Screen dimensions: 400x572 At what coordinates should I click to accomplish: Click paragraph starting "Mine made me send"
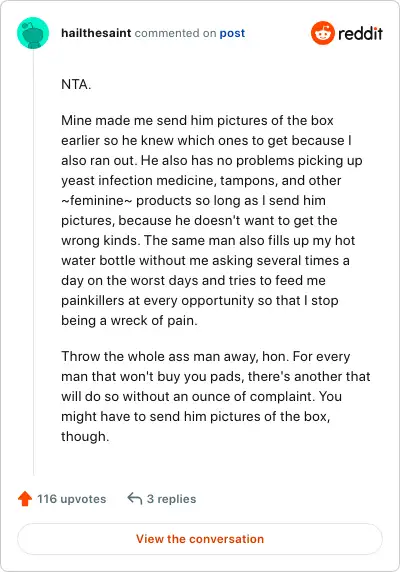(x=212, y=220)
